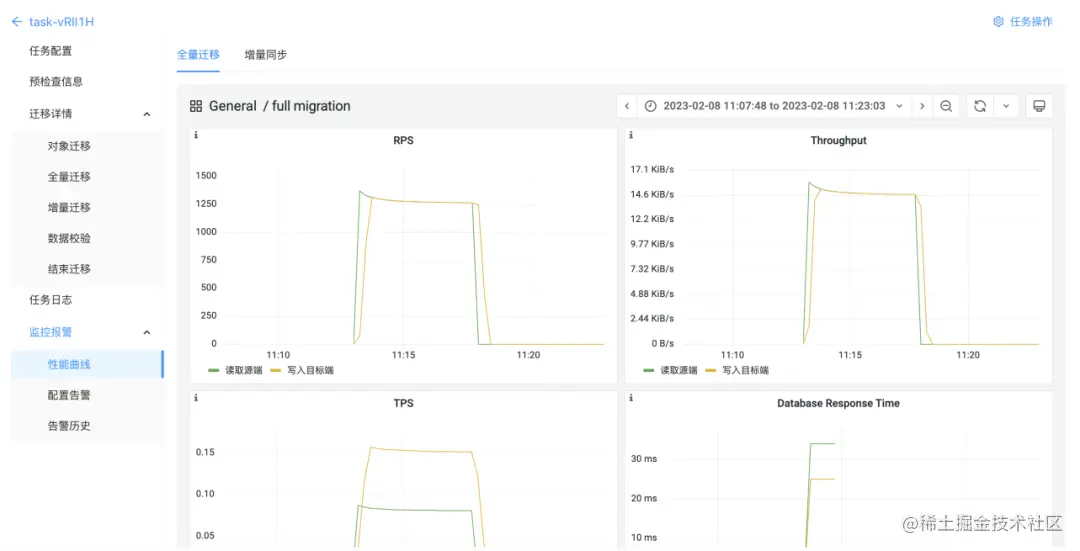Select 结束迁移 sidebar item
This screenshot has height=551, width=1080.
(x=69, y=269)
